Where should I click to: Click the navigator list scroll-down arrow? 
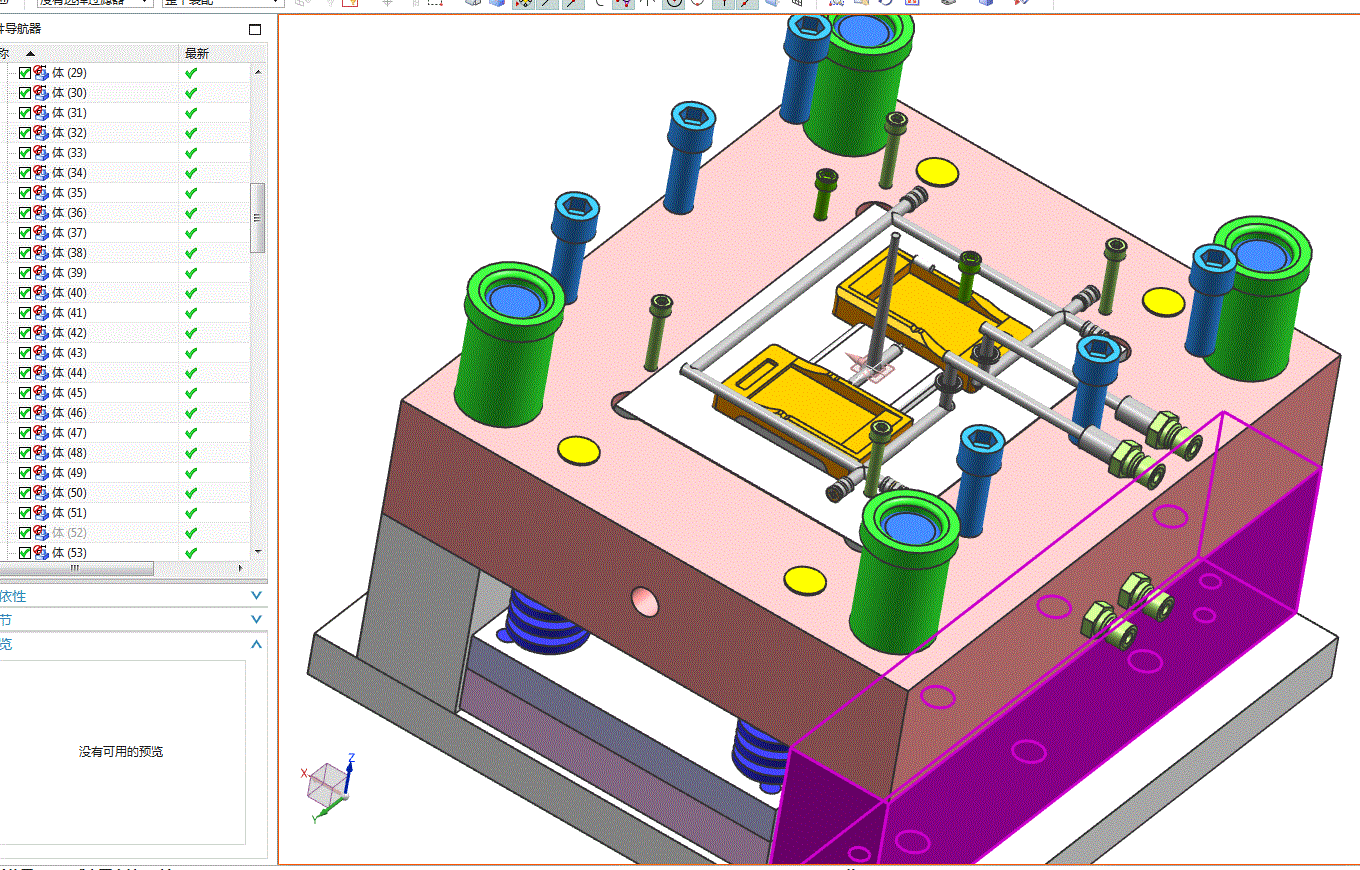(257, 551)
